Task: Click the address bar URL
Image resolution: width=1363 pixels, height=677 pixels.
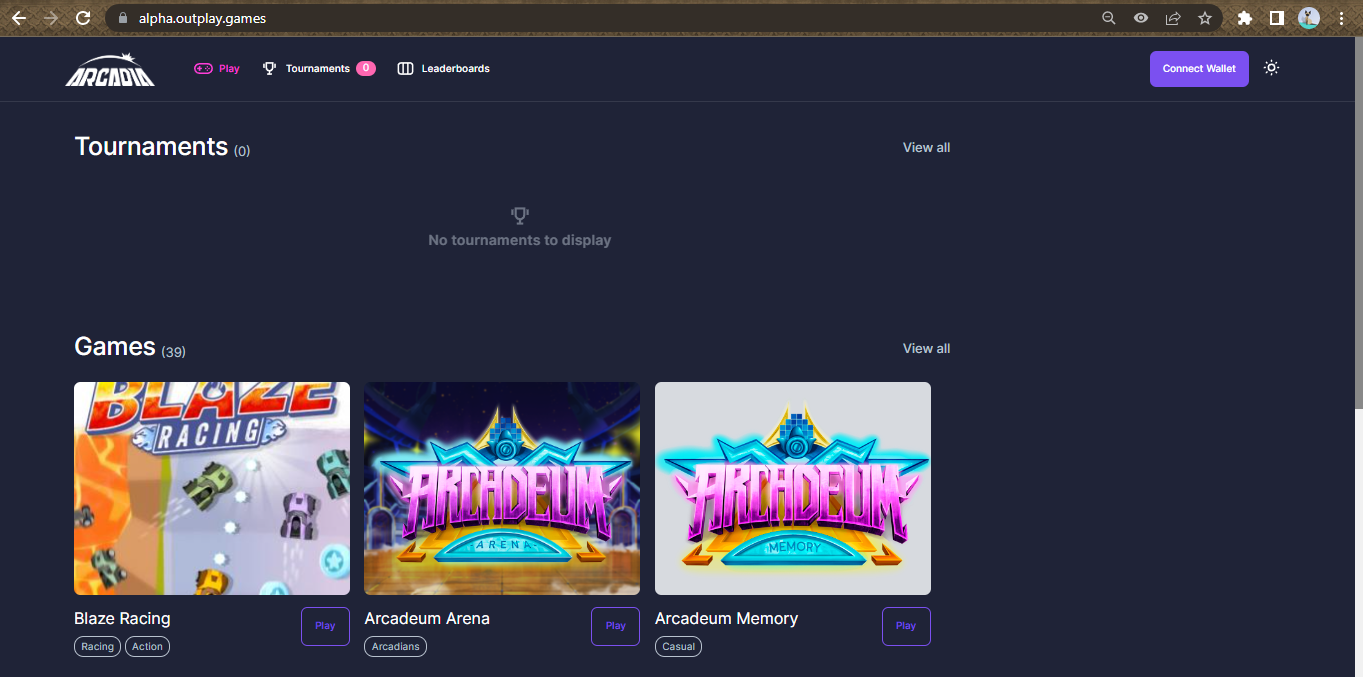Action: click(x=202, y=18)
